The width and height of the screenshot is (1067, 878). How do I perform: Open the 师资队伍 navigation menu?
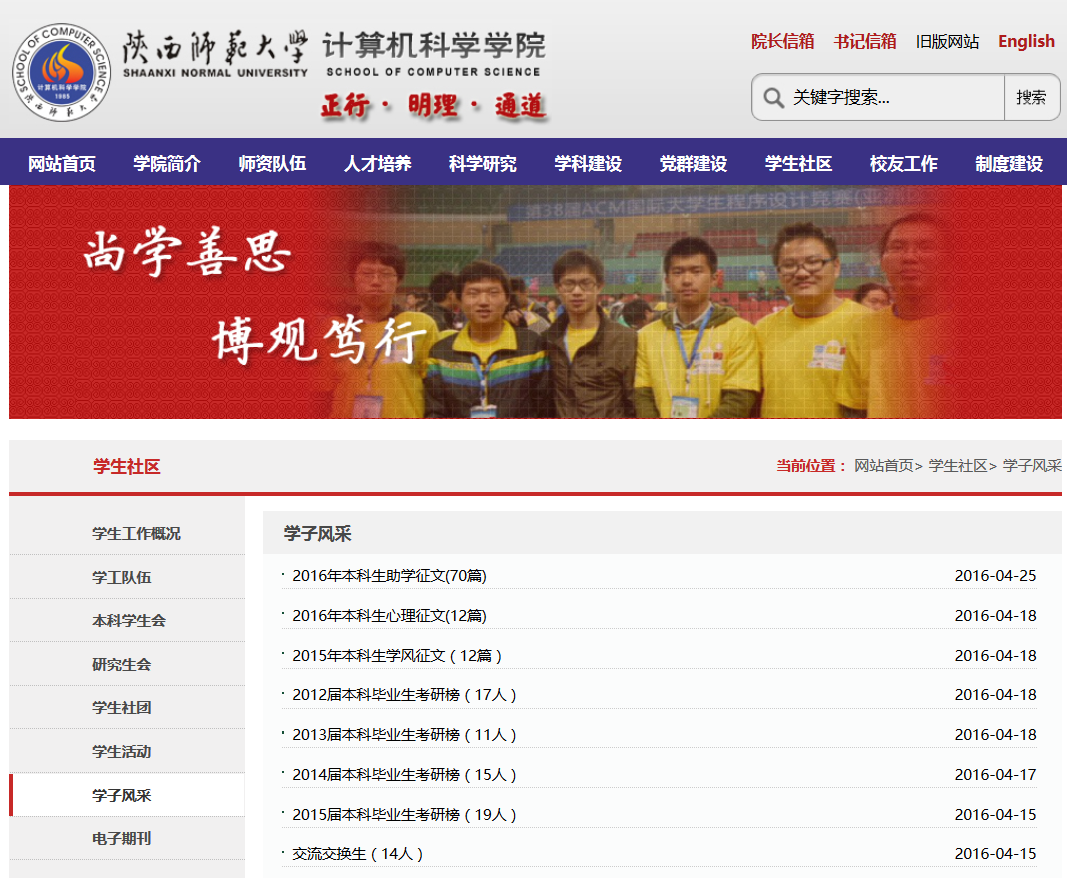272,164
